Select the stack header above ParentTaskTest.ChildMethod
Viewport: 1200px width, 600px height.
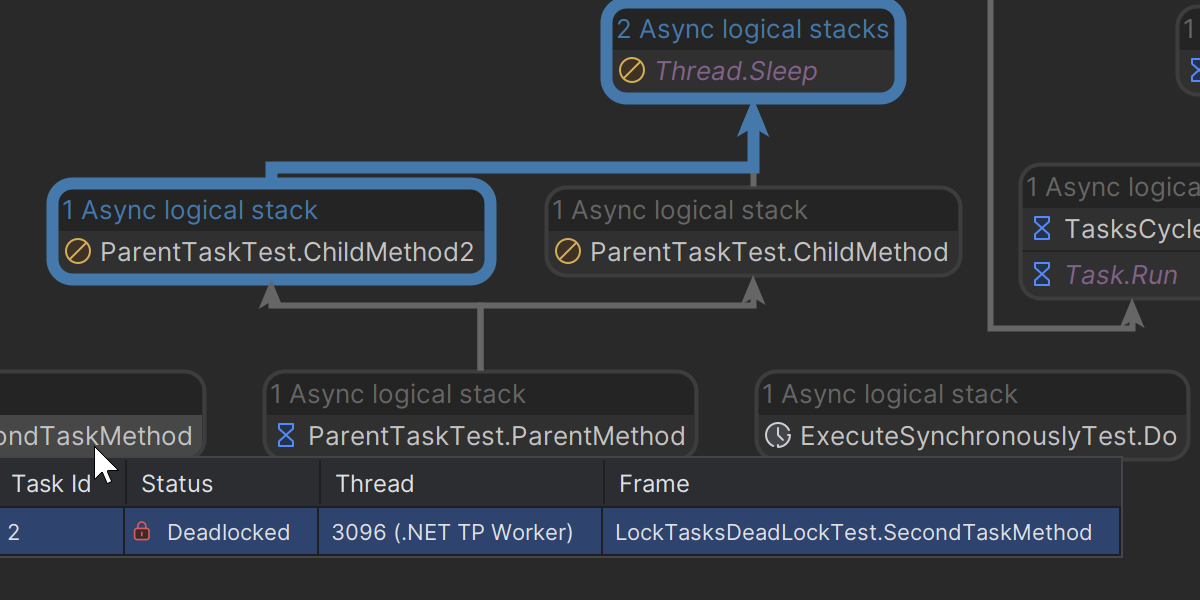click(x=680, y=211)
